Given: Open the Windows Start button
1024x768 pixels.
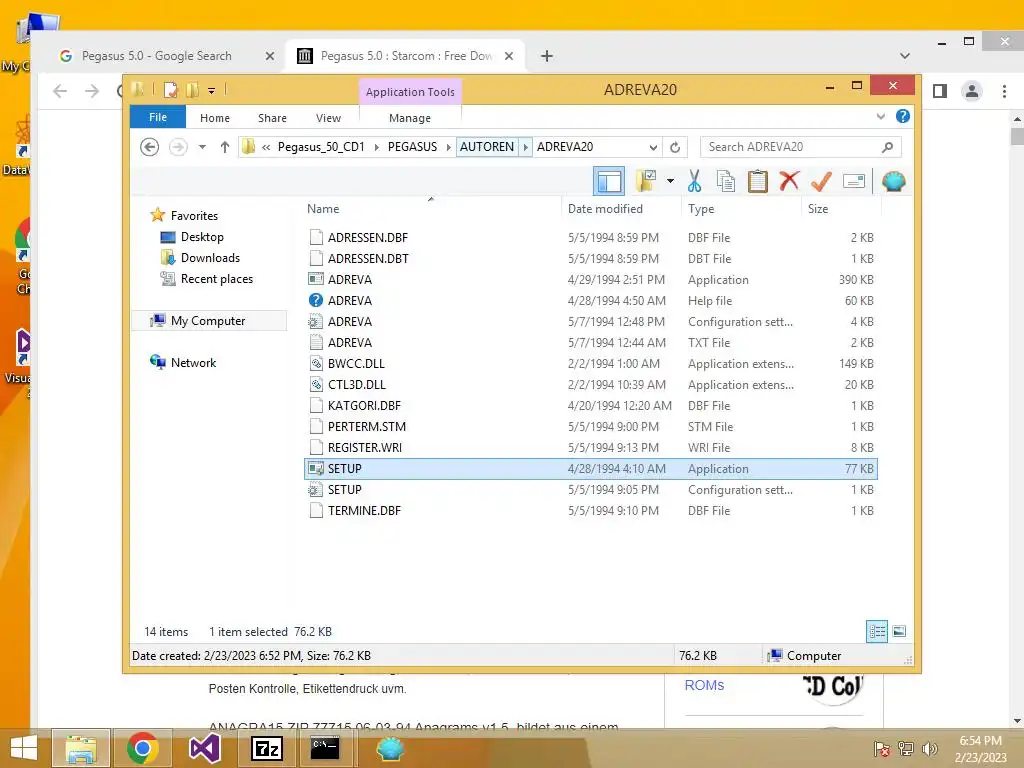Looking at the screenshot, I should tap(24, 748).
